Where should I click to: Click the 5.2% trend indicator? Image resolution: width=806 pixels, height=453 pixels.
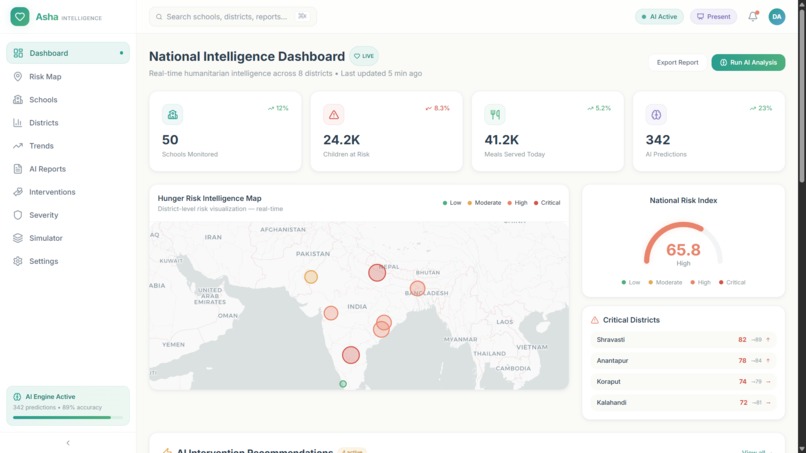tap(599, 108)
